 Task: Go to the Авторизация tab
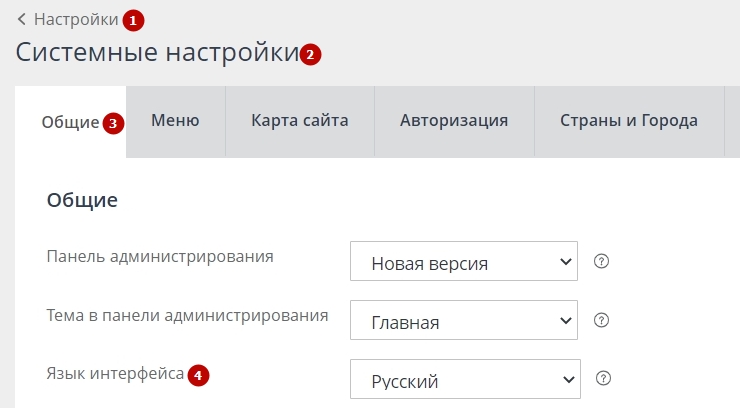click(454, 121)
